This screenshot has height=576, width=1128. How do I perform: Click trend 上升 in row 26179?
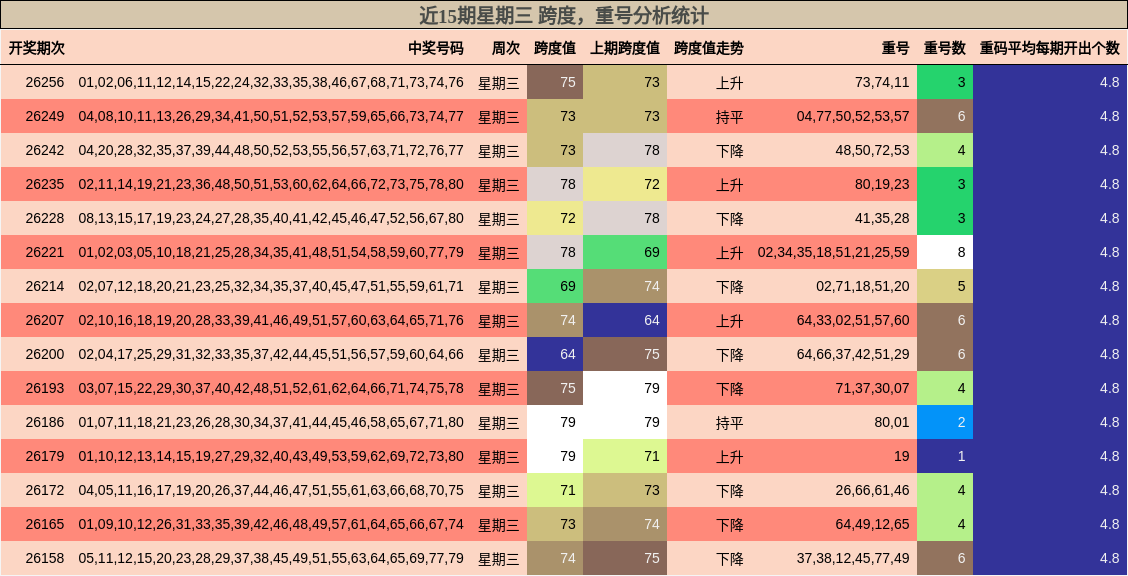[729, 457]
